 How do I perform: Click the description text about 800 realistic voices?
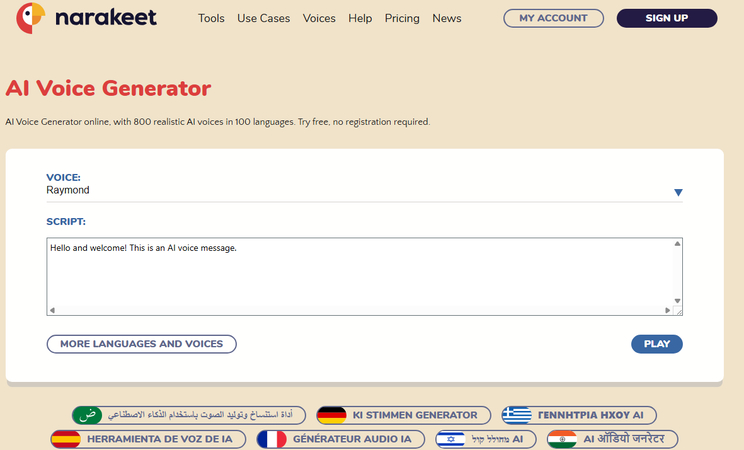(x=218, y=122)
